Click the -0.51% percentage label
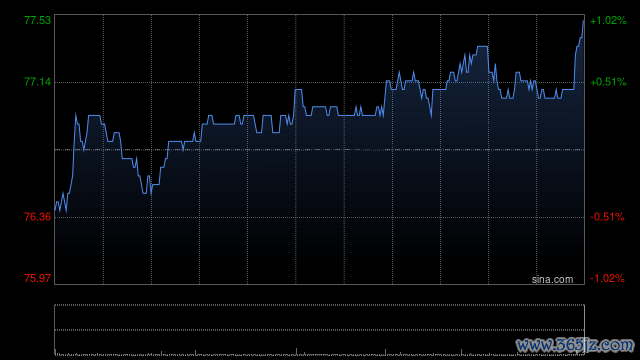The width and height of the screenshot is (640, 360). [x=607, y=217]
